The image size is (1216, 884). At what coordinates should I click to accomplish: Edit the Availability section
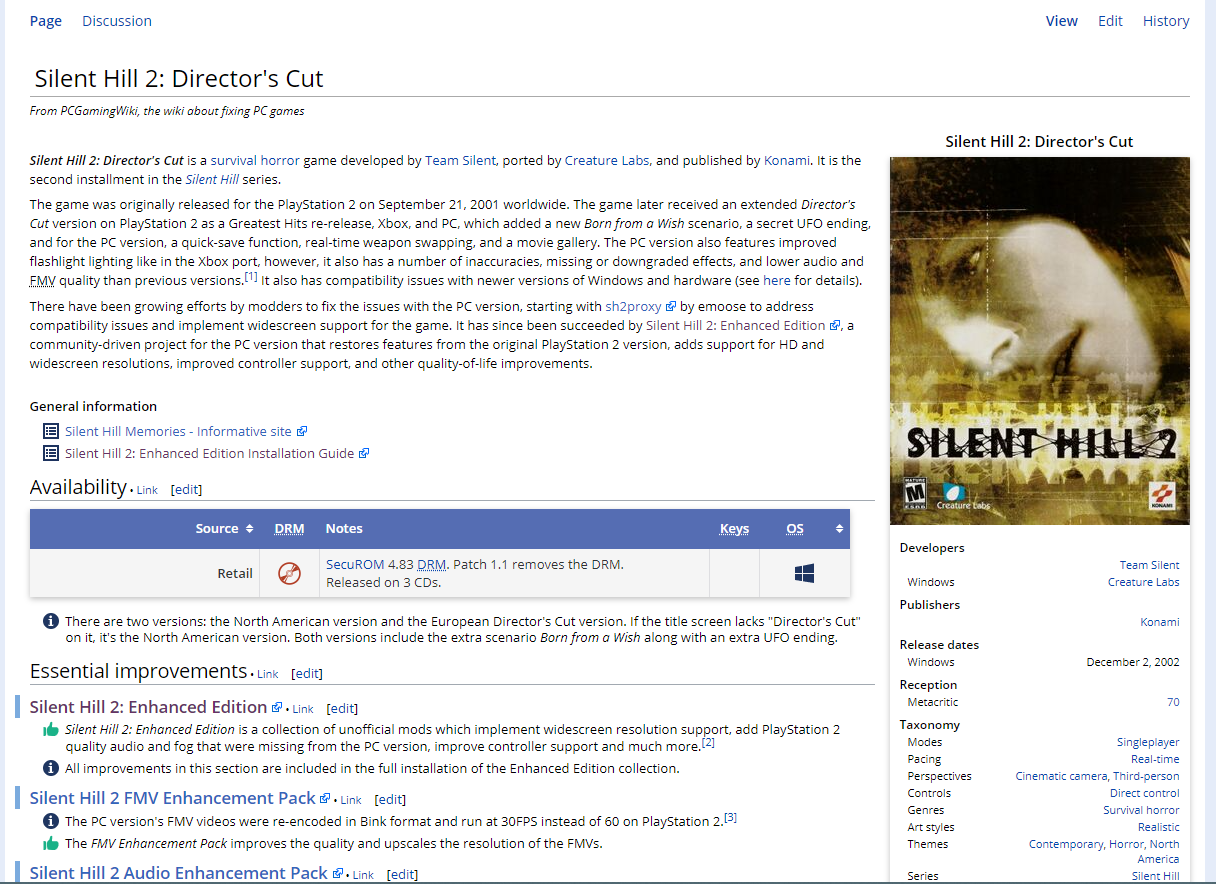pos(186,490)
